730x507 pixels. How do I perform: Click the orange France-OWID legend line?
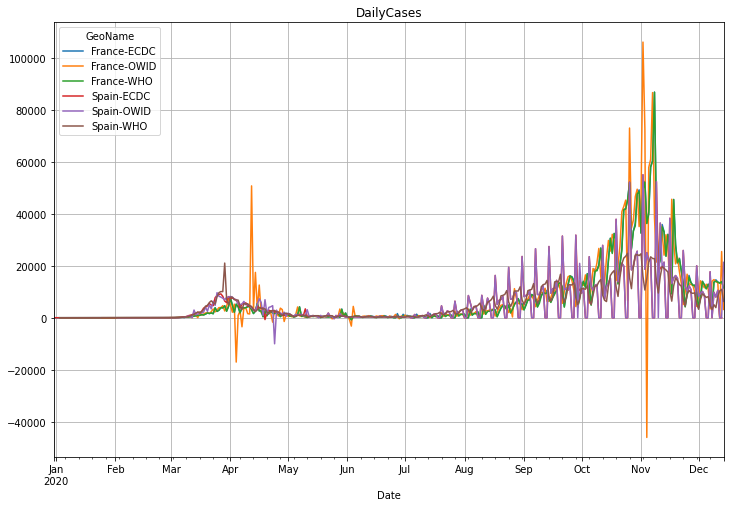73,66
